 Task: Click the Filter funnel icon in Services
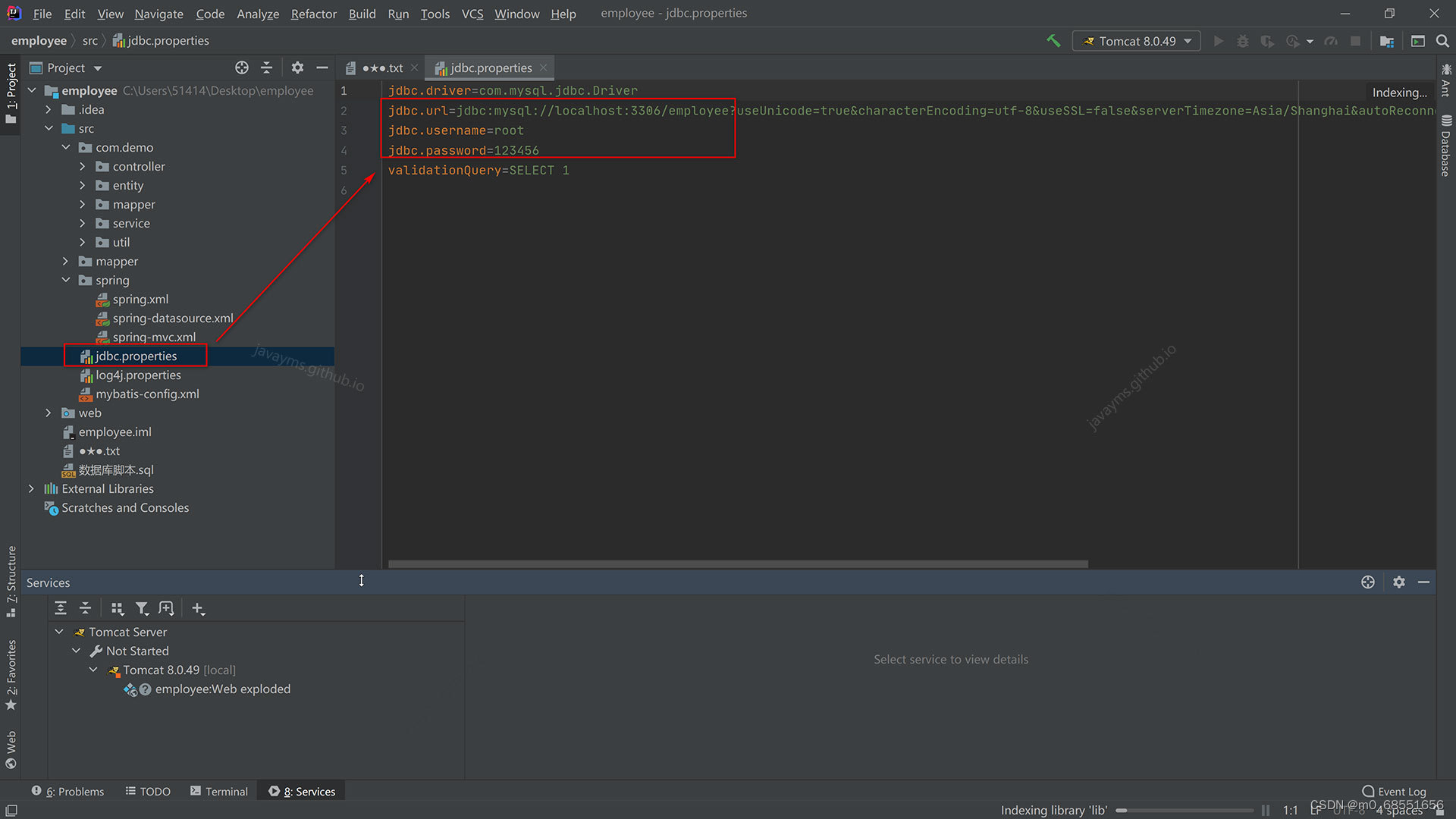[142, 608]
